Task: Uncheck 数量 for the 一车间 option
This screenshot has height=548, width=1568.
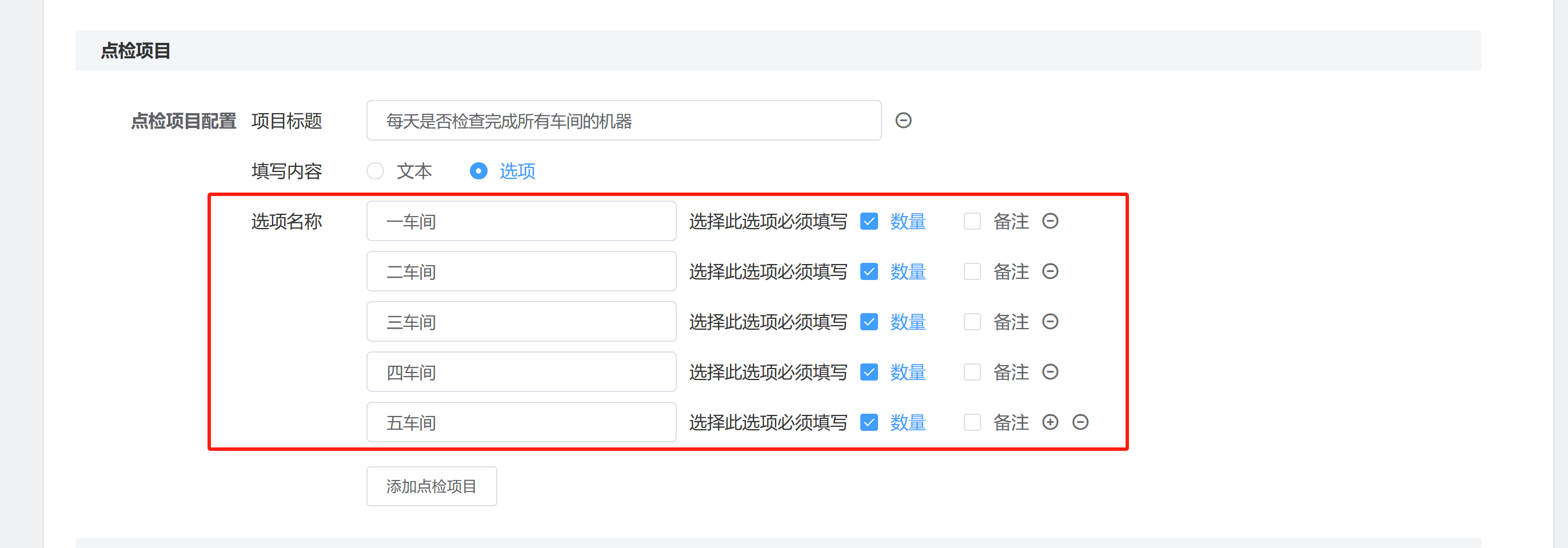Action: 869,221
